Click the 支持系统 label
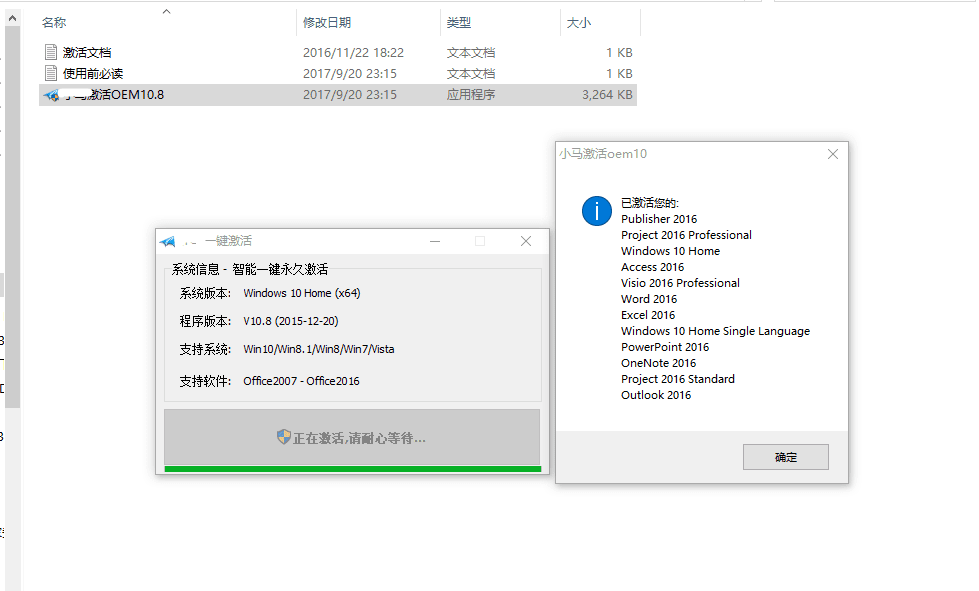Screen dimensions: 979x591 pyautogui.click(x=205, y=349)
